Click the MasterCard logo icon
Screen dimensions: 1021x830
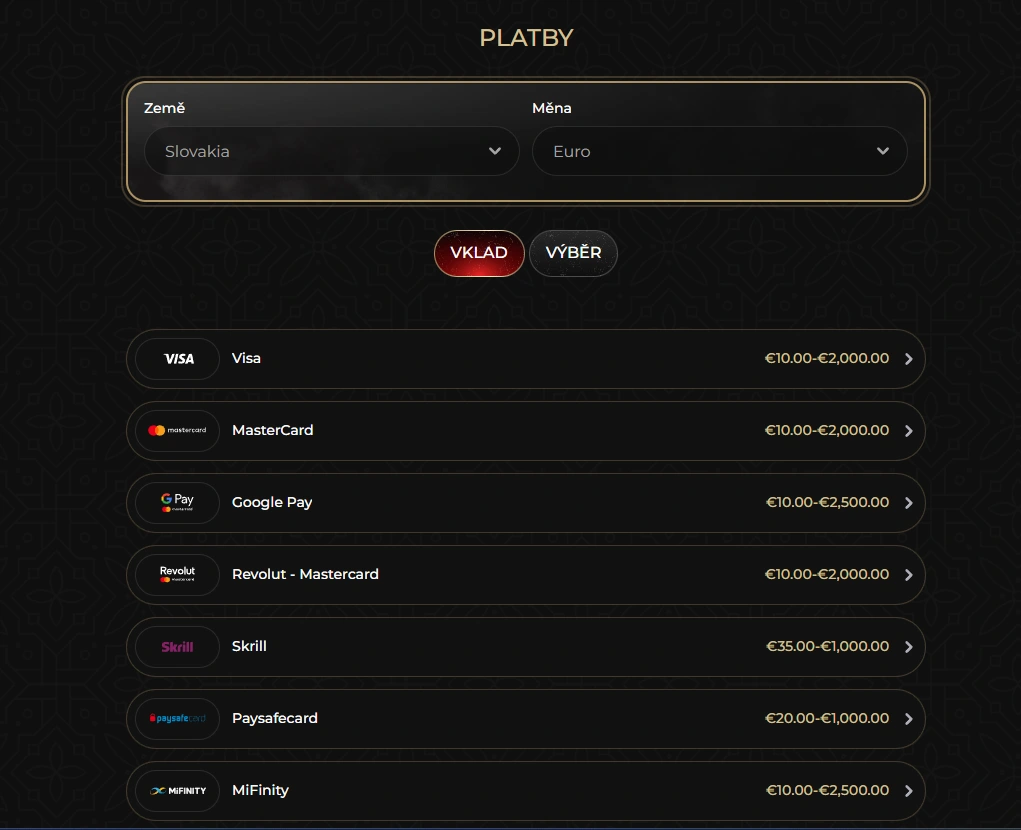(178, 431)
